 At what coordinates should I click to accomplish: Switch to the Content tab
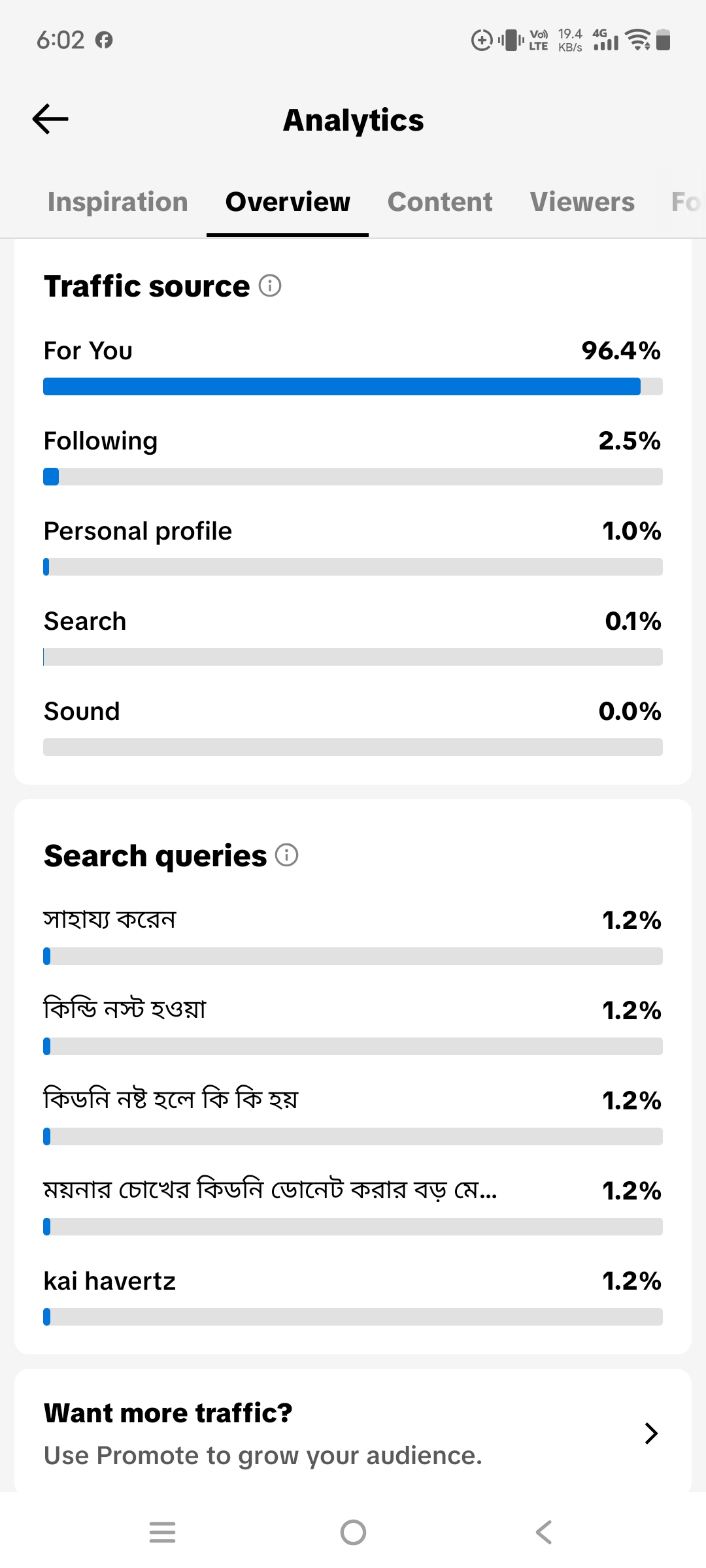(440, 202)
